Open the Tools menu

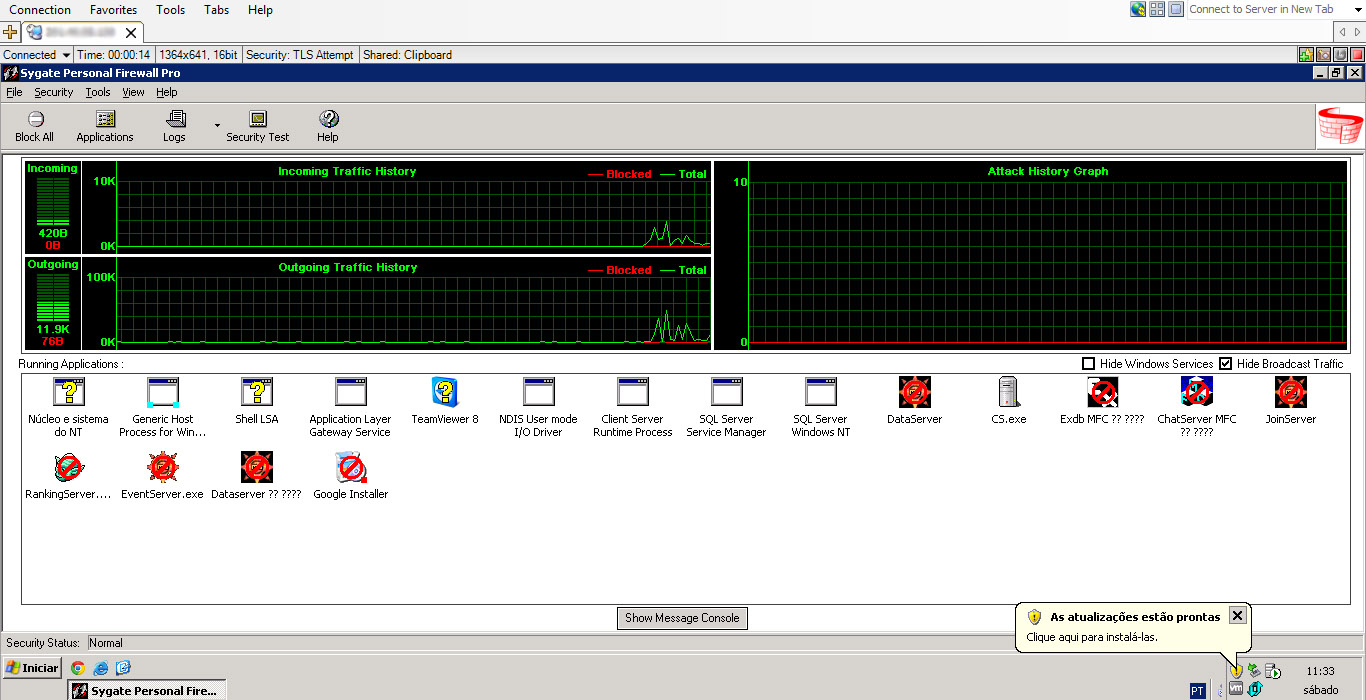pos(97,91)
